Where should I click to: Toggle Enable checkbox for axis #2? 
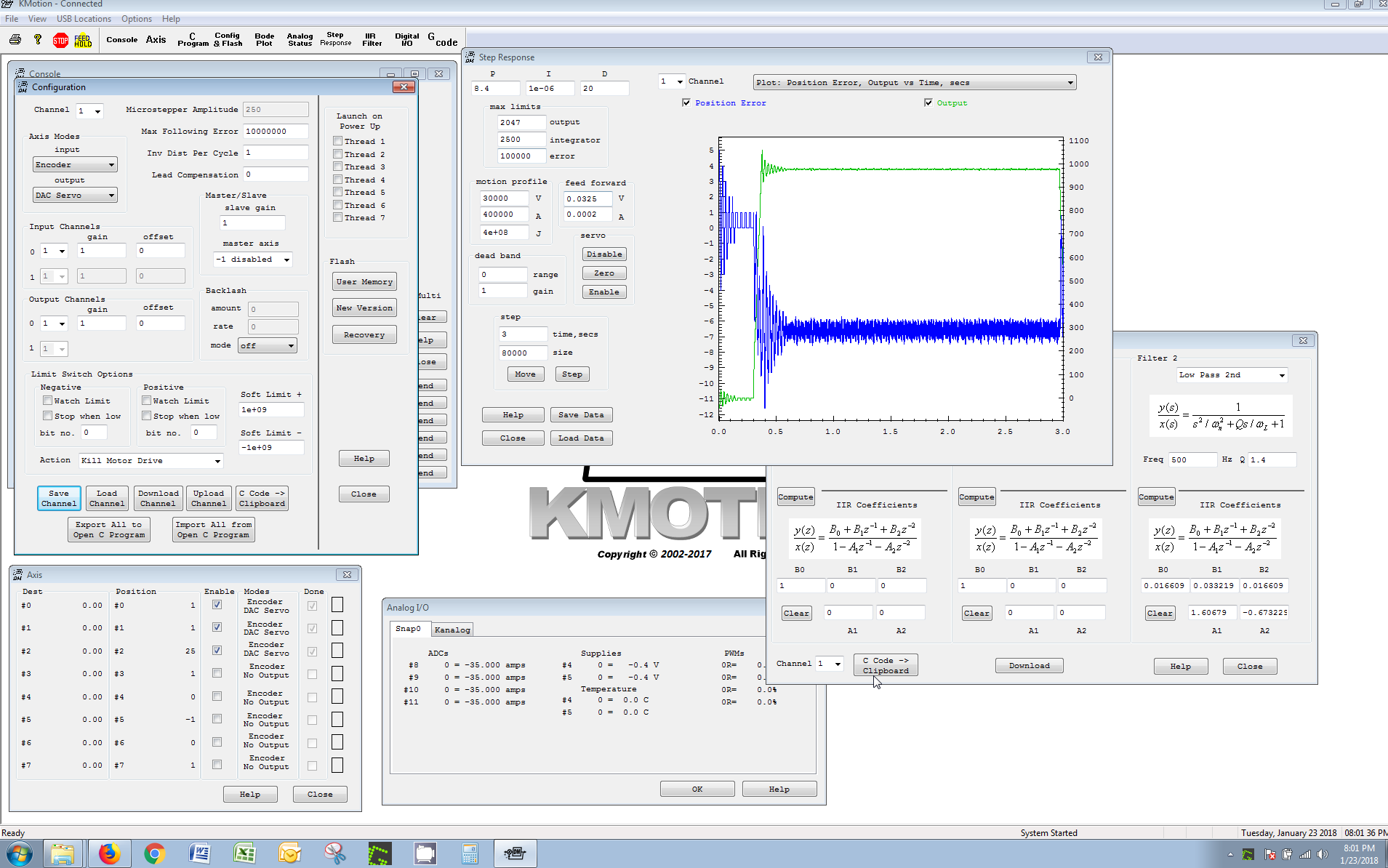217,651
